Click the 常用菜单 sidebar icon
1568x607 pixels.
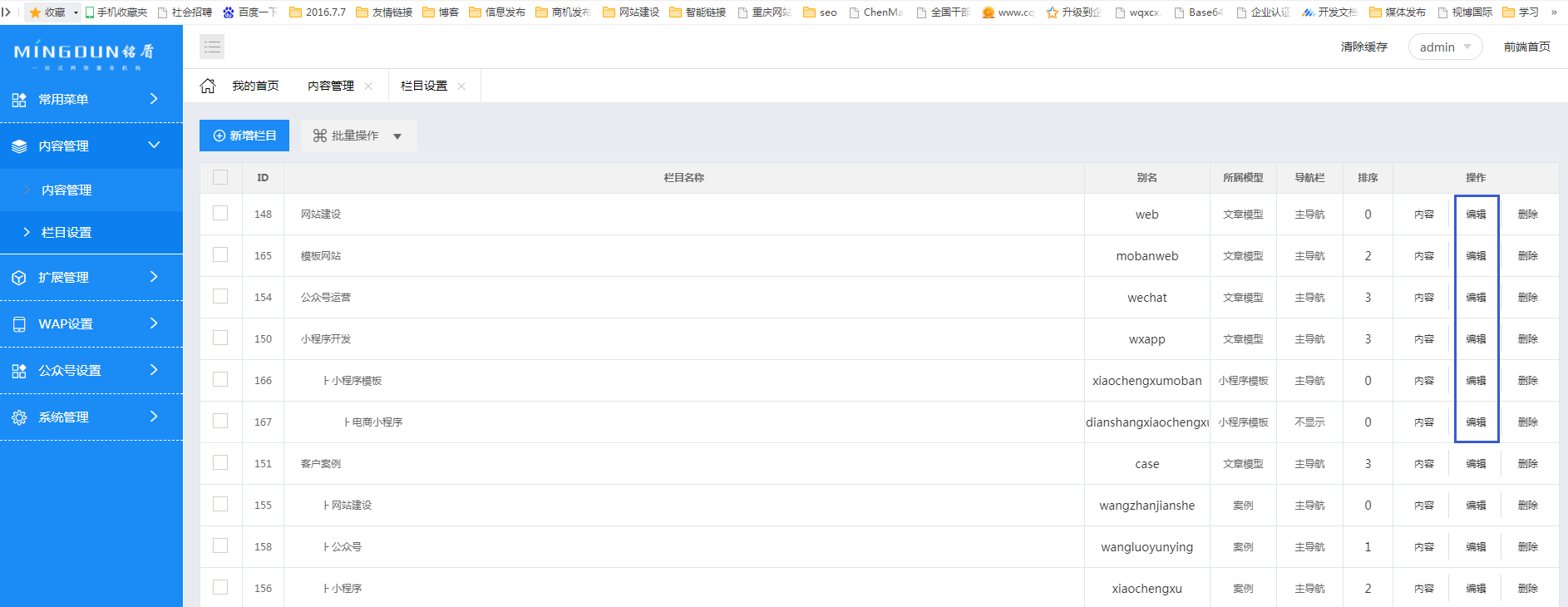click(x=19, y=100)
